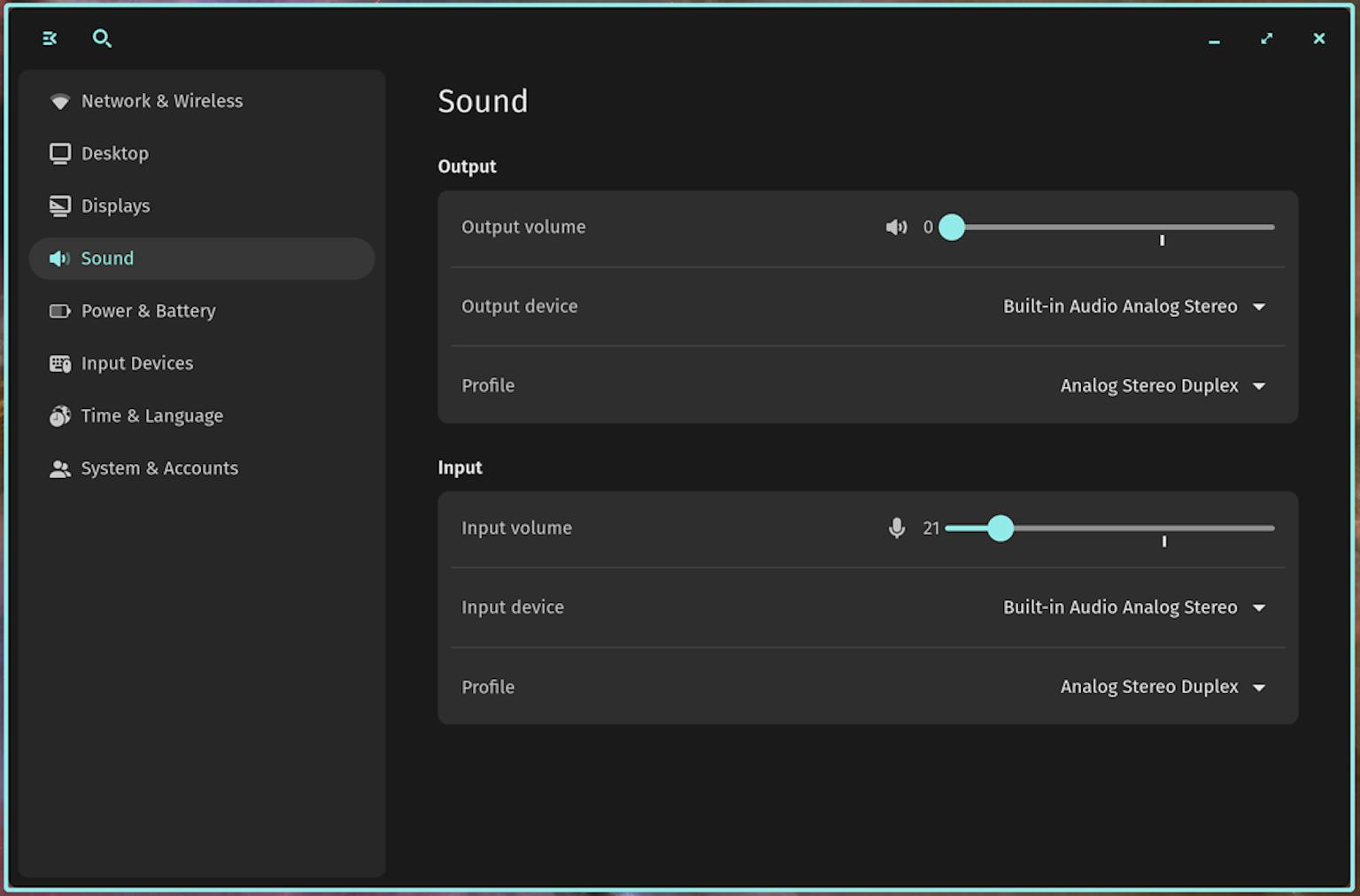This screenshot has height=896, width=1360.
Task: Click the speaker icon next to Sound
Action: pos(59,258)
